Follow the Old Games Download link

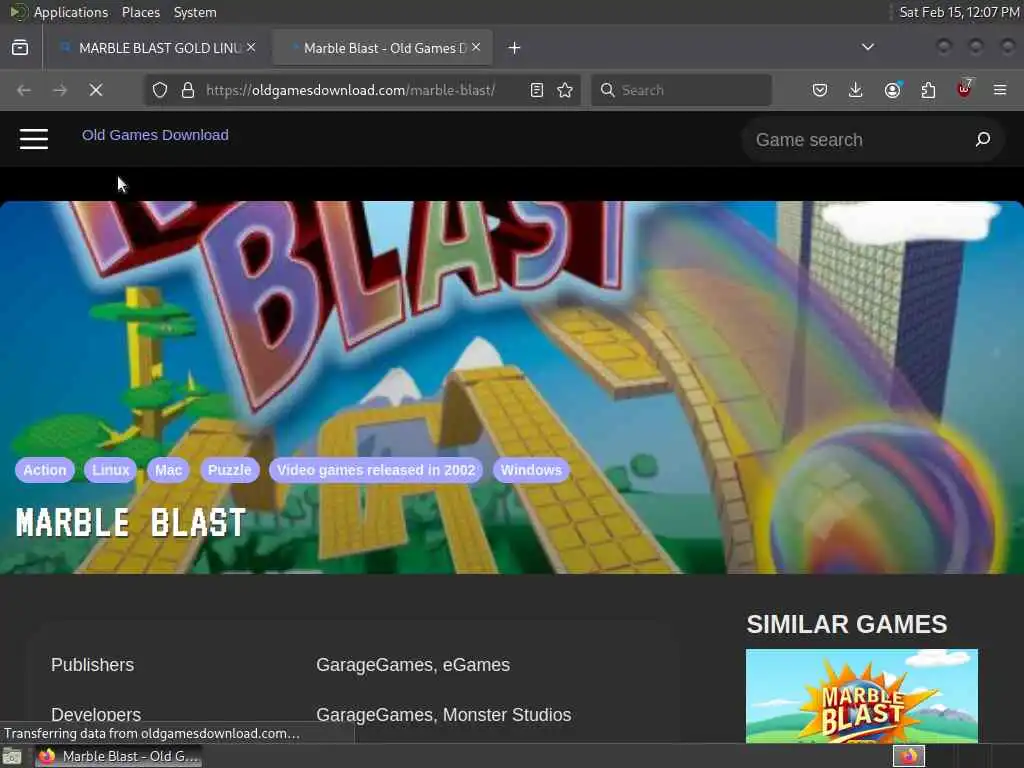(155, 135)
